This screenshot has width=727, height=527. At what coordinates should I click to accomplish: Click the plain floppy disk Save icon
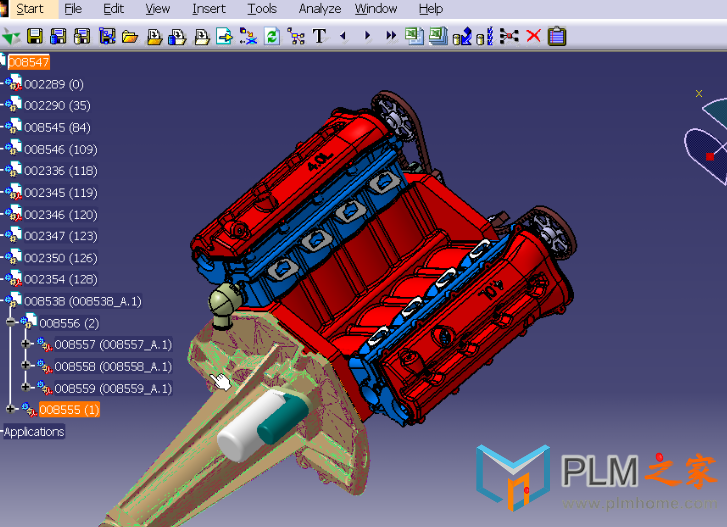(x=35, y=36)
